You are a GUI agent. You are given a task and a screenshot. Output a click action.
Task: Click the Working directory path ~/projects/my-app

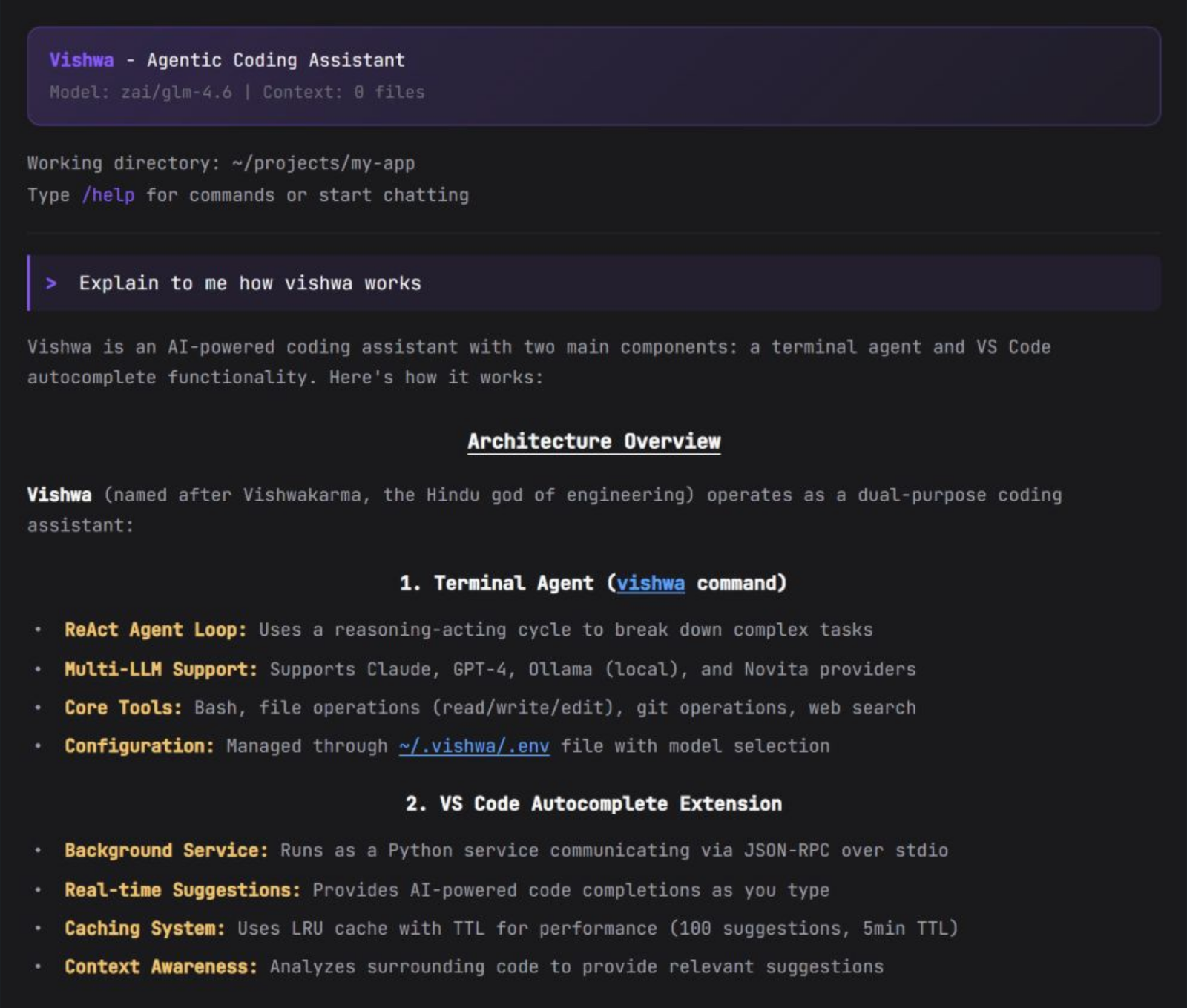click(323, 163)
